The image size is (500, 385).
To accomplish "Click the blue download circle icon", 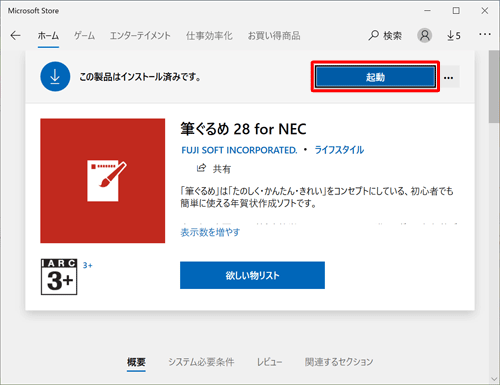I will tap(55, 77).
